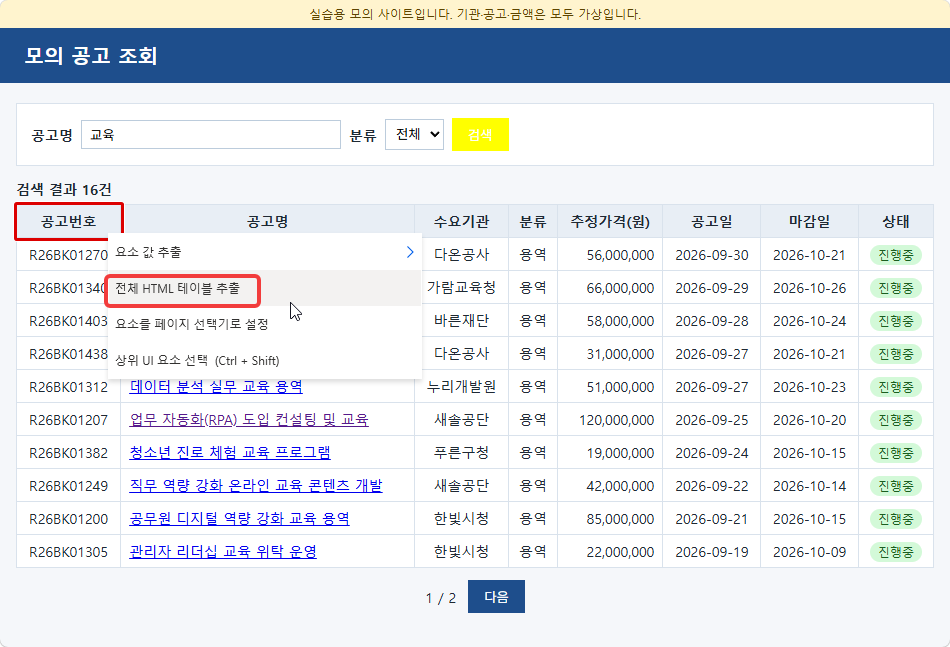
Task: Click the 모의 공고 조회 page title
Action: coord(91,56)
